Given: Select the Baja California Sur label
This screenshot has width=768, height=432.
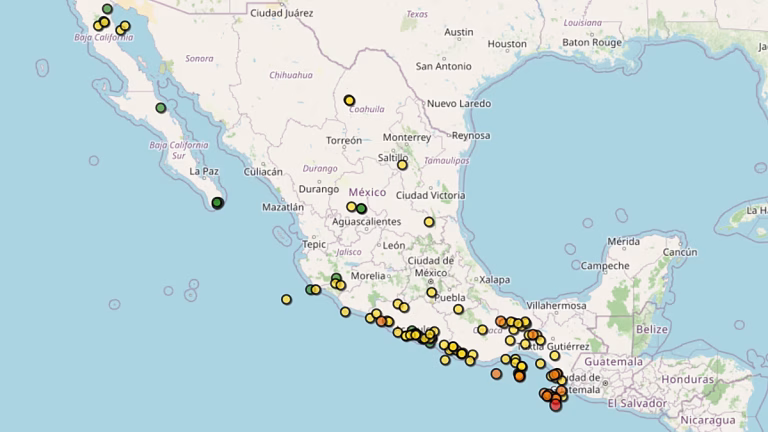Looking at the screenshot, I should 179,150.
